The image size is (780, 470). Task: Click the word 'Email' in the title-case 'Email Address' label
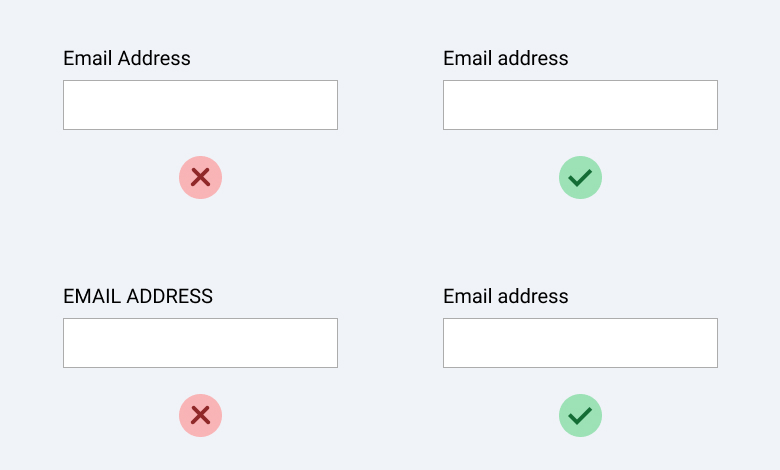[88, 58]
